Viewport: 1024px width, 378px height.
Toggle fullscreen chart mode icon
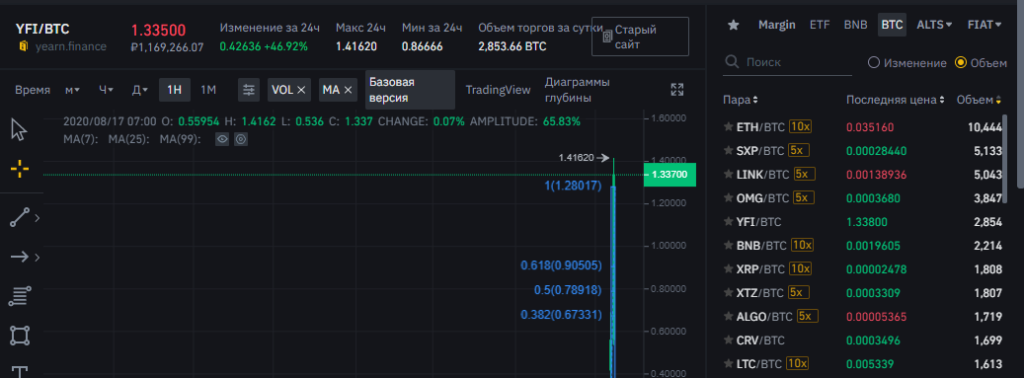click(x=677, y=90)
